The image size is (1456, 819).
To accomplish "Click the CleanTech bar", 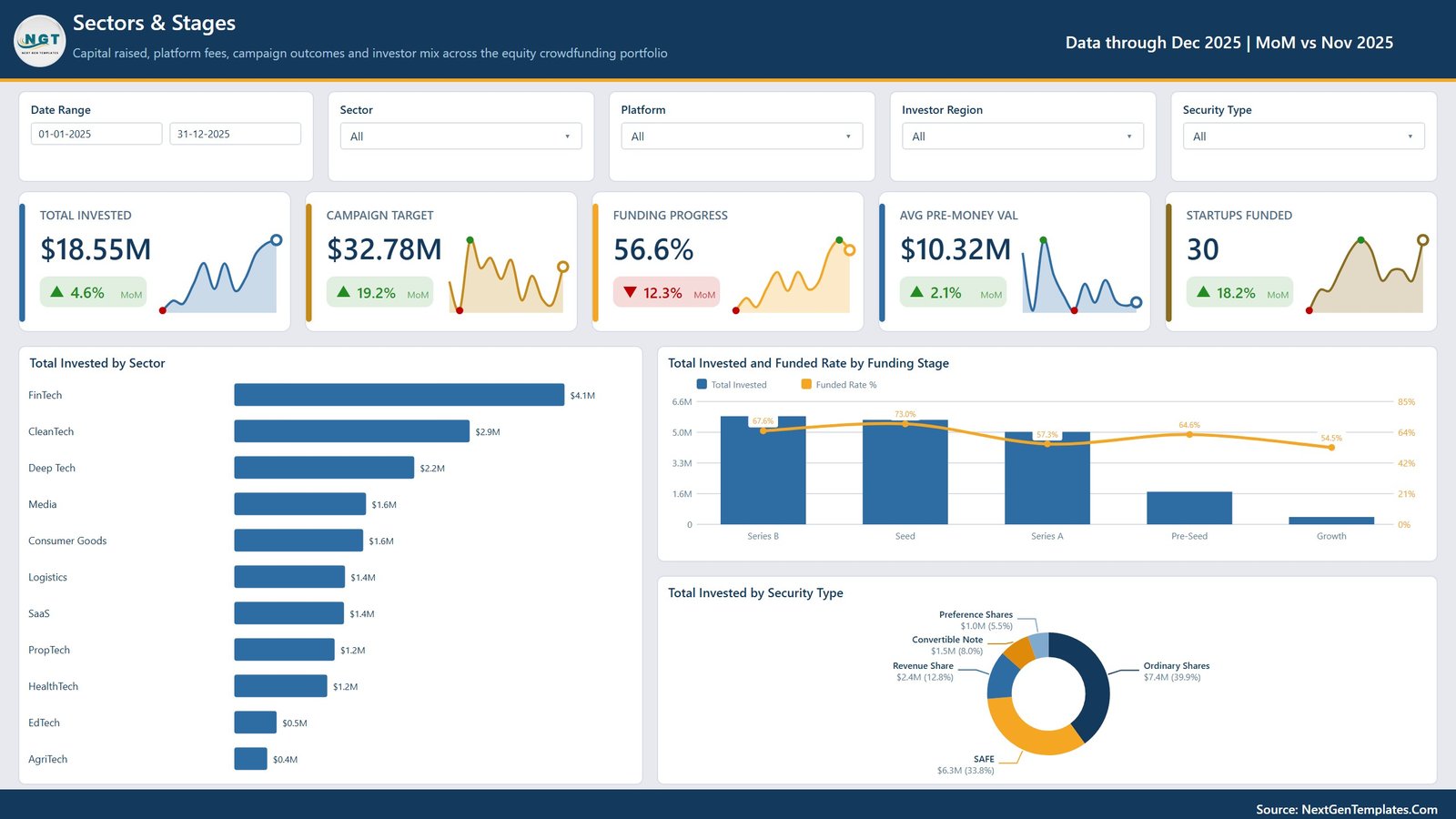I will coord(351,431).
